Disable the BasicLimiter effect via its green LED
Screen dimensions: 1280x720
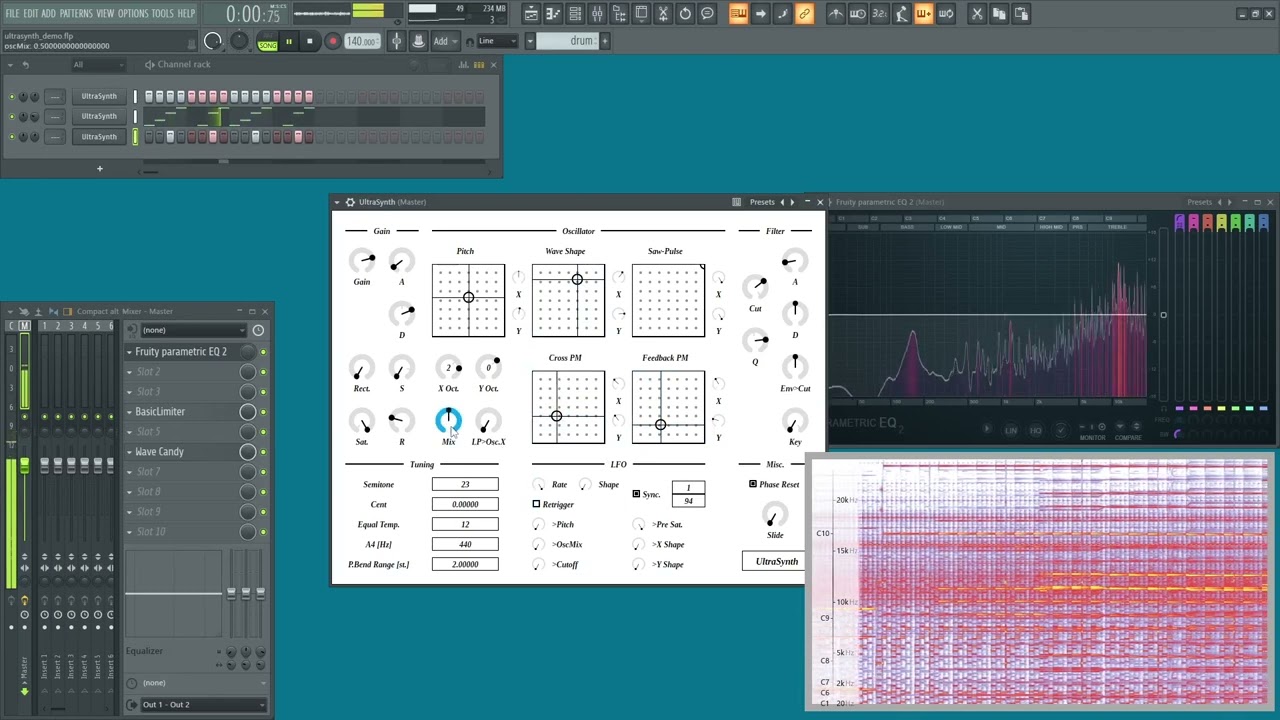(263, 412)
